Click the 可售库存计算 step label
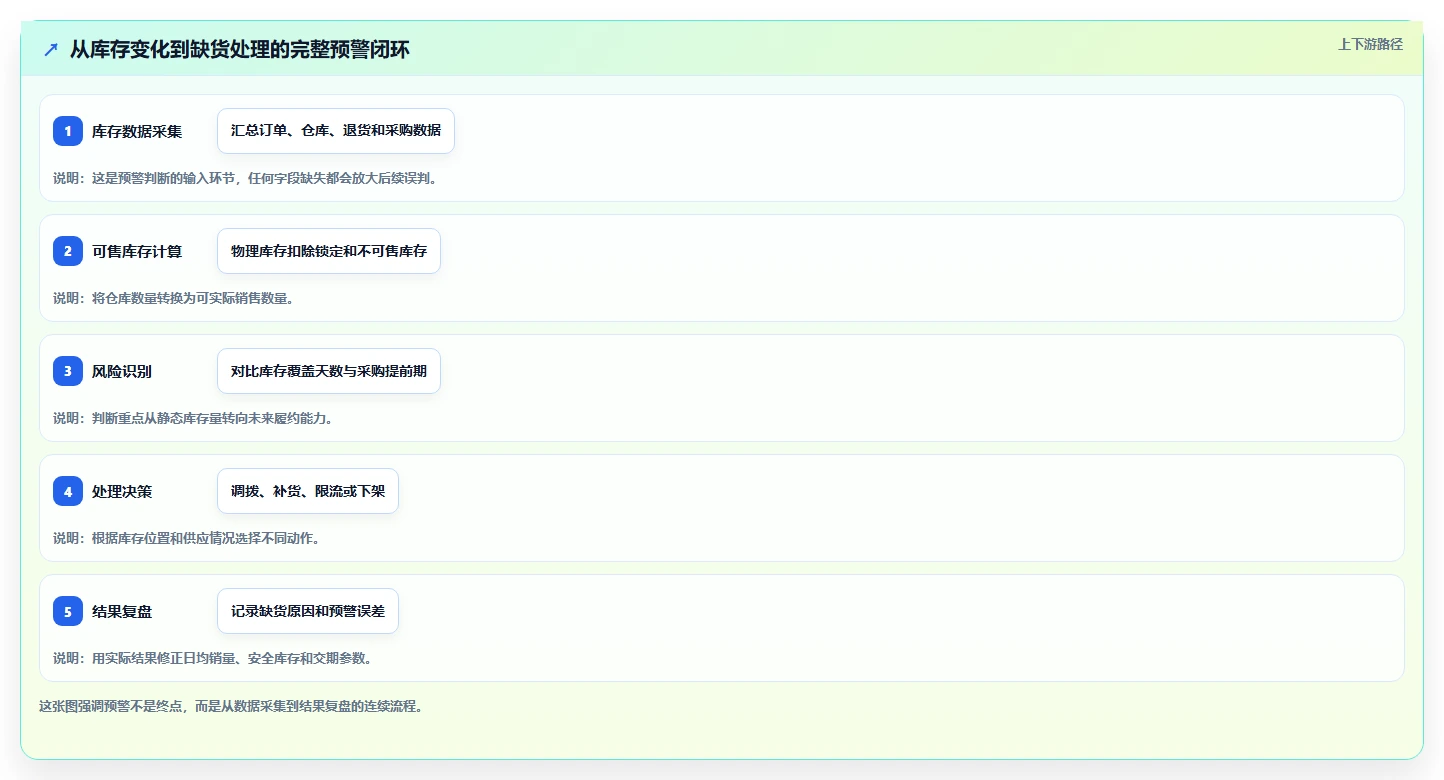 137,251
